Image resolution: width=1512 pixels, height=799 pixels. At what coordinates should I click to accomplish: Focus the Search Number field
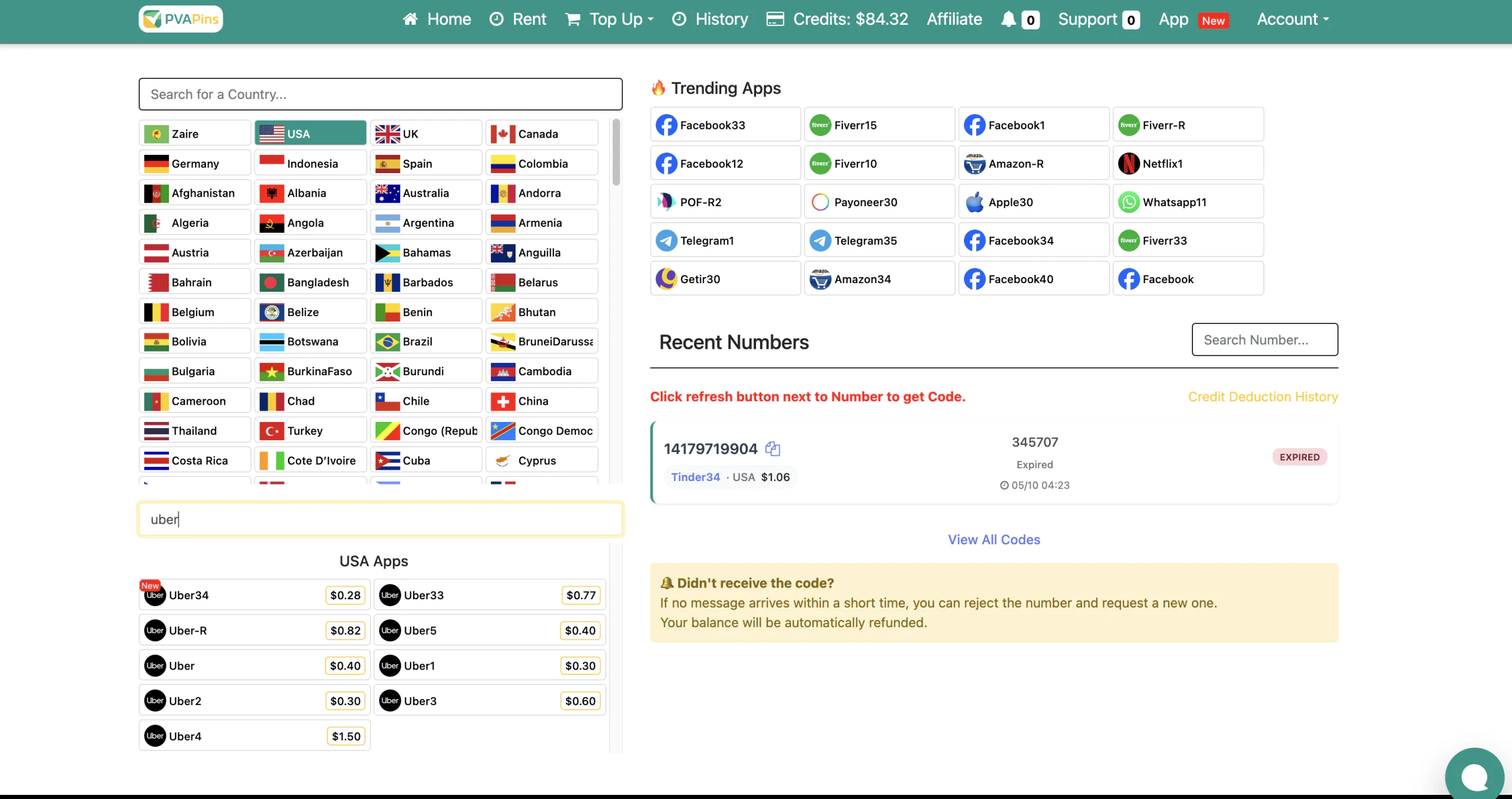[x=1265, y=340]
